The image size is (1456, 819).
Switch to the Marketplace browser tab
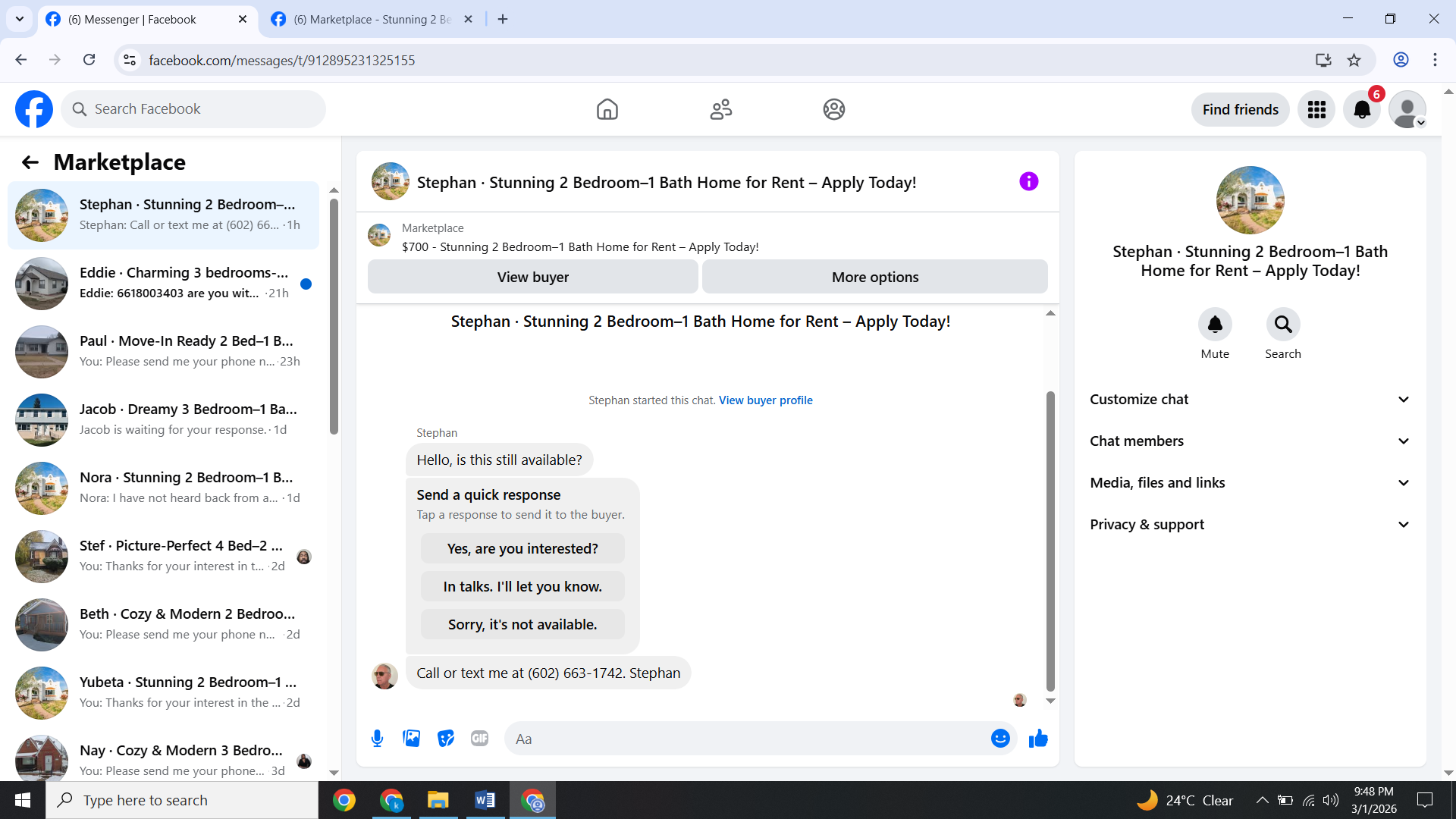tap(372, 20)
